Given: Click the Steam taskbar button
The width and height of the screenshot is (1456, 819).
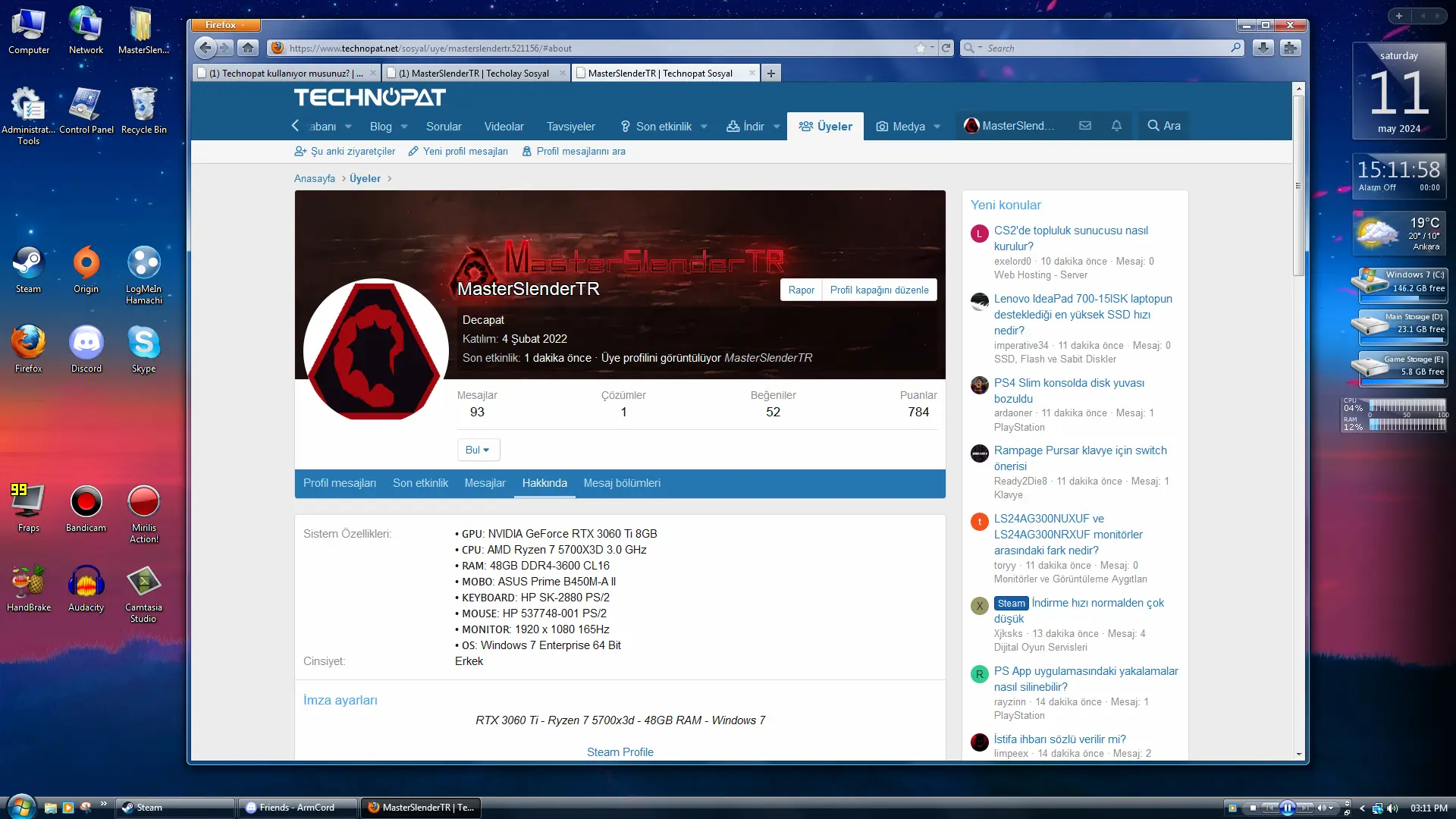Looking at the screenshot, I should [x=174, y=808].
